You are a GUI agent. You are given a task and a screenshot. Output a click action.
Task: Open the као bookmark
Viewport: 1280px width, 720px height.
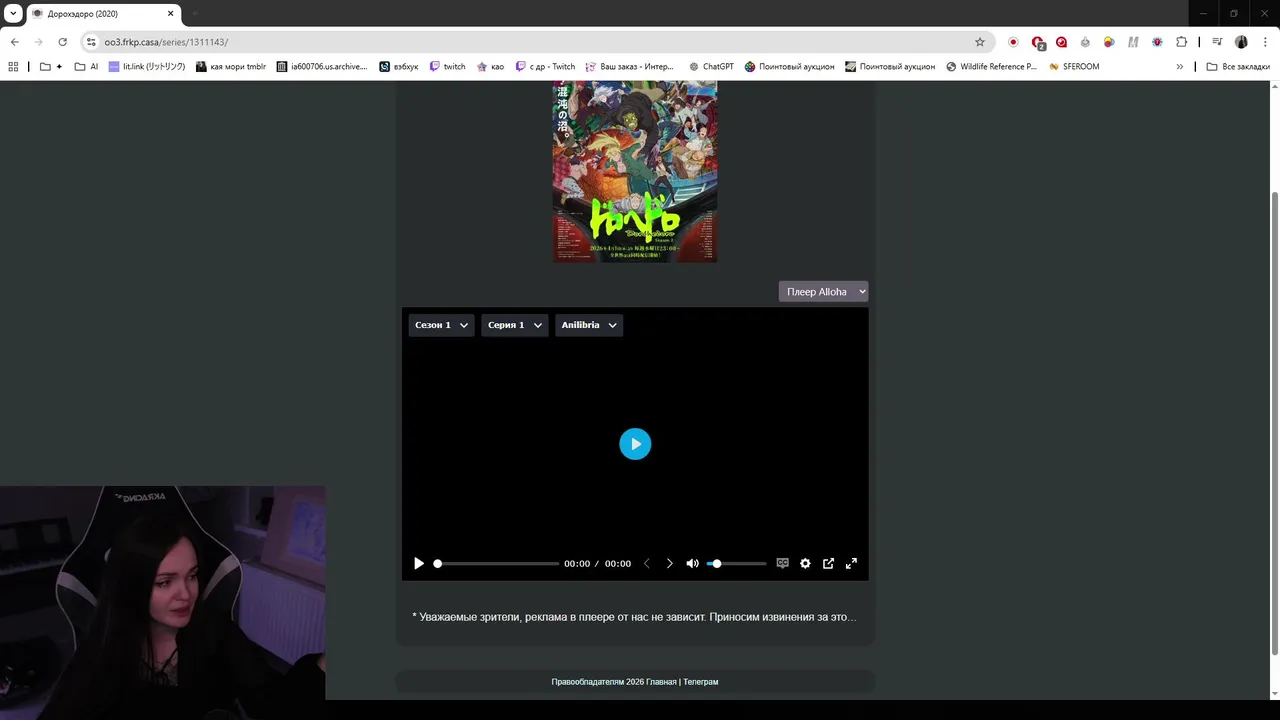click(490, 67)
